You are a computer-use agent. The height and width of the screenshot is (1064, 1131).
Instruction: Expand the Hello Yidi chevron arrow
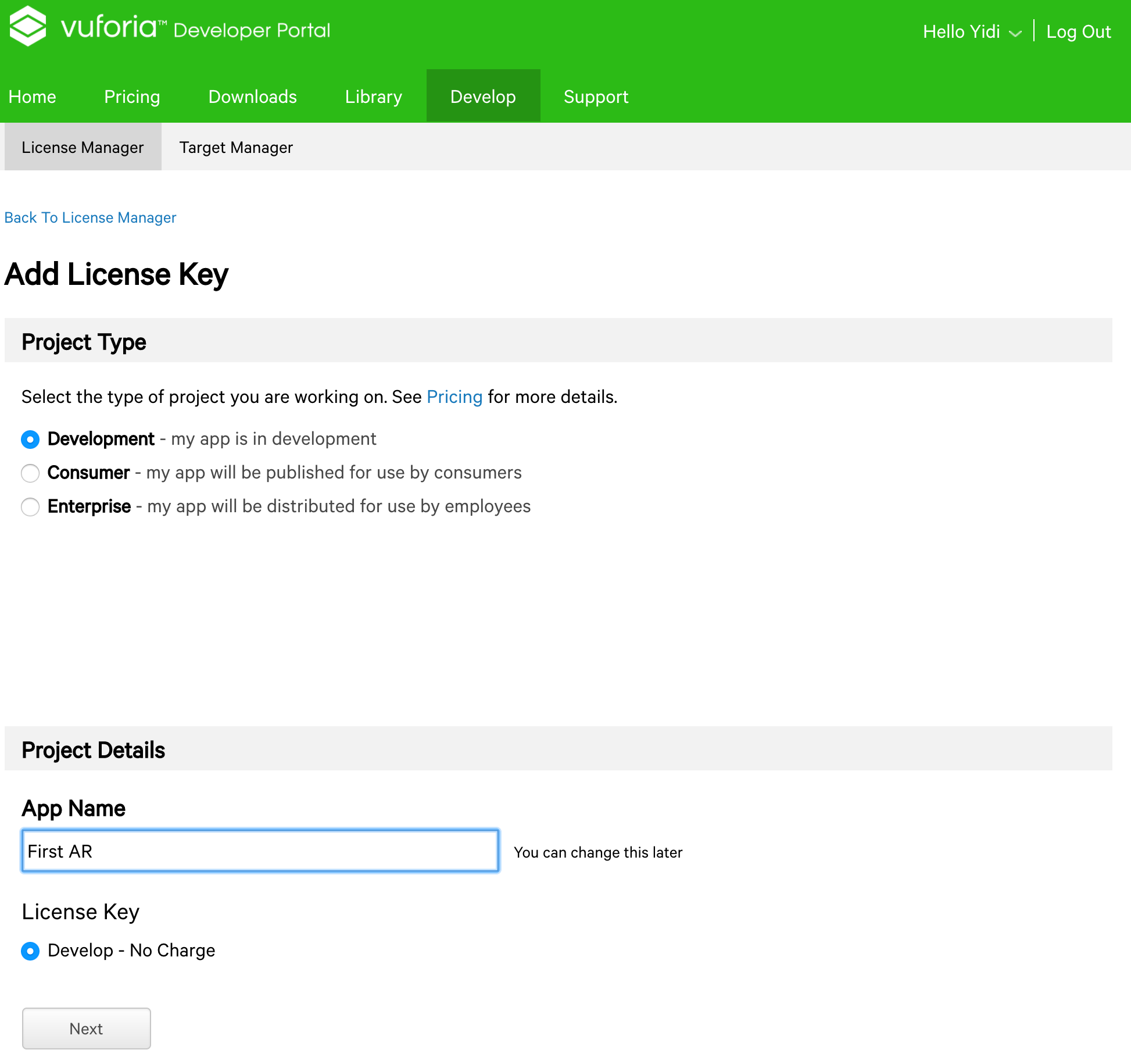click(x=1015, y=34)
